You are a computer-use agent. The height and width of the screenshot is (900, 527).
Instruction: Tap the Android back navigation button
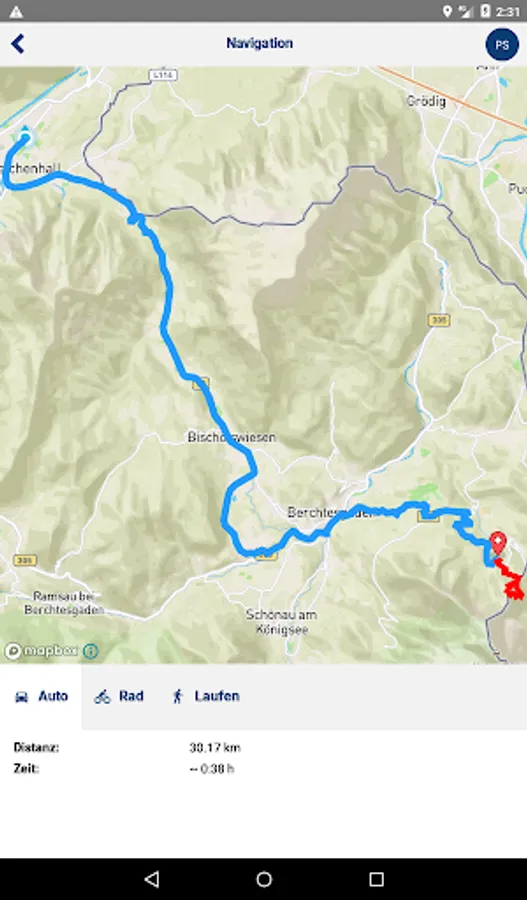[x=152, y=879]
